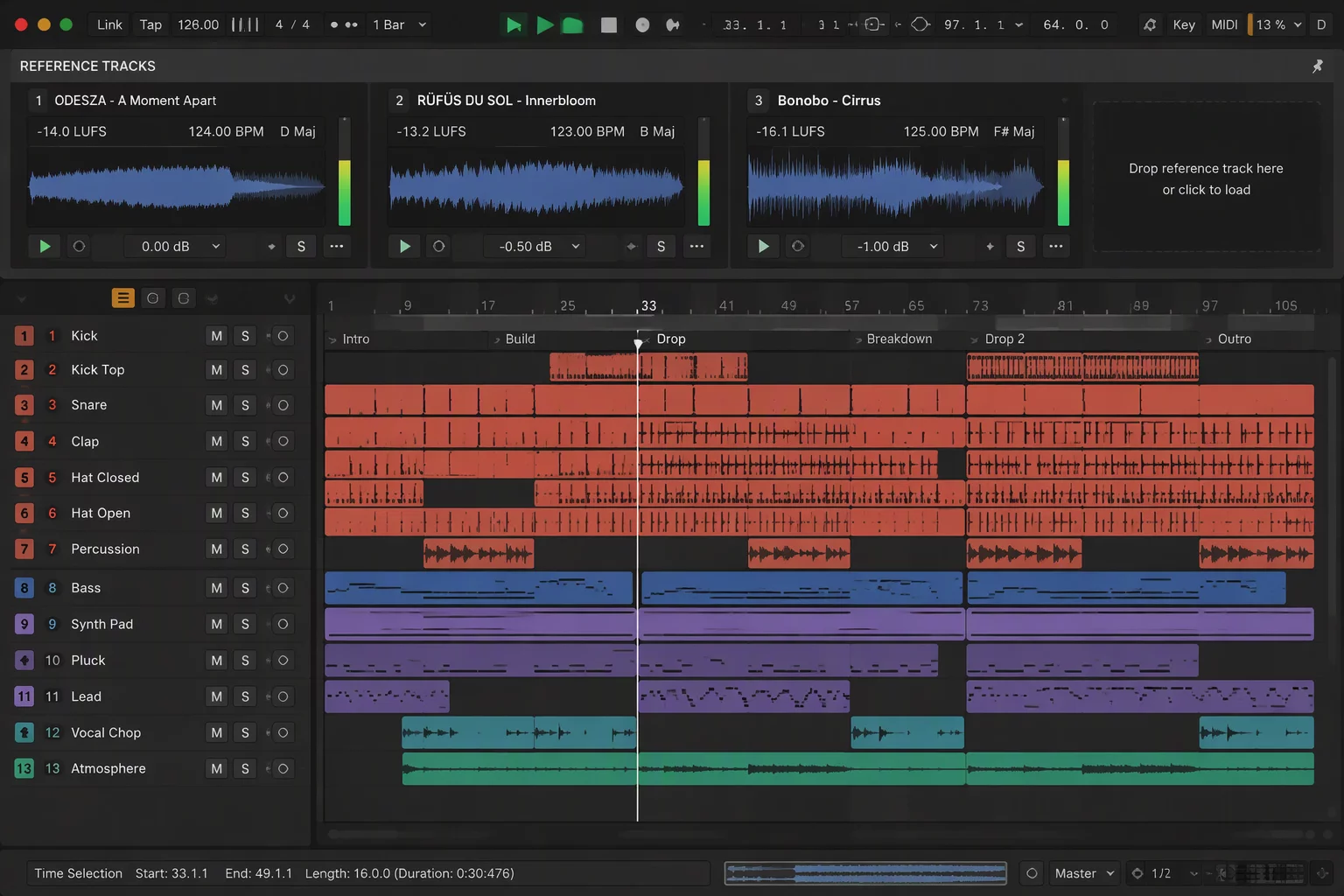Play the ODESZA reference track
Image resolution: width=1344 pixels, height=896 pixels.
(x=45, y=247)
